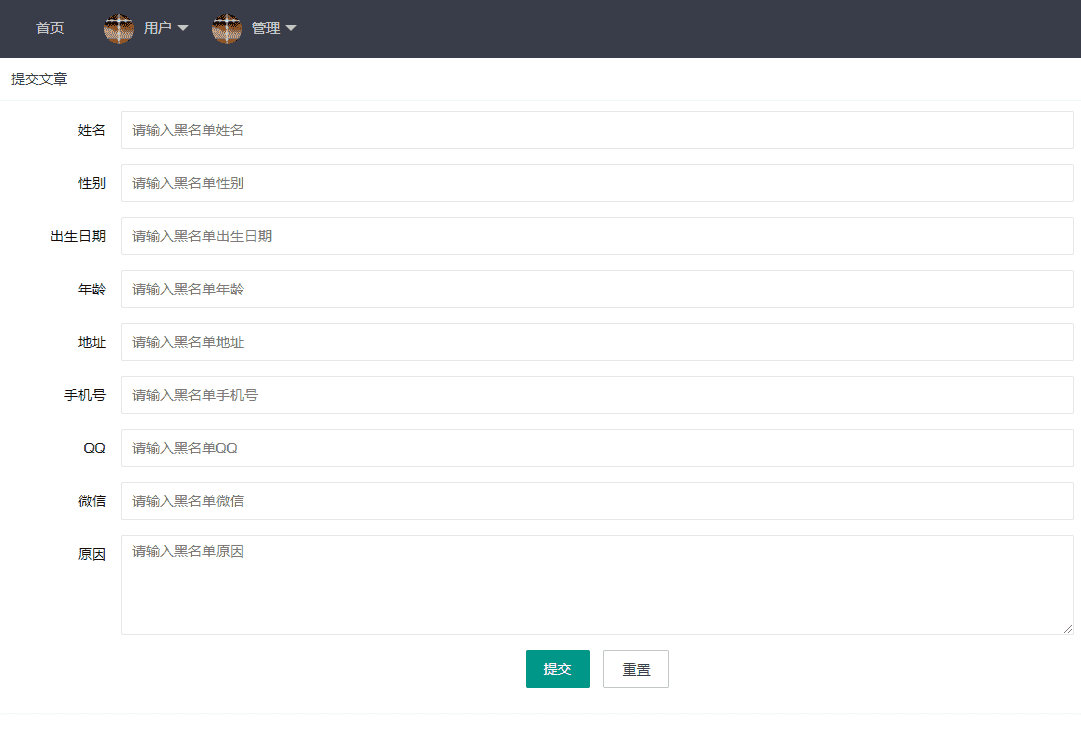This screenshot has height=731, width=1081.
Task: Click the 出生日期 field label
Action: 78,236
